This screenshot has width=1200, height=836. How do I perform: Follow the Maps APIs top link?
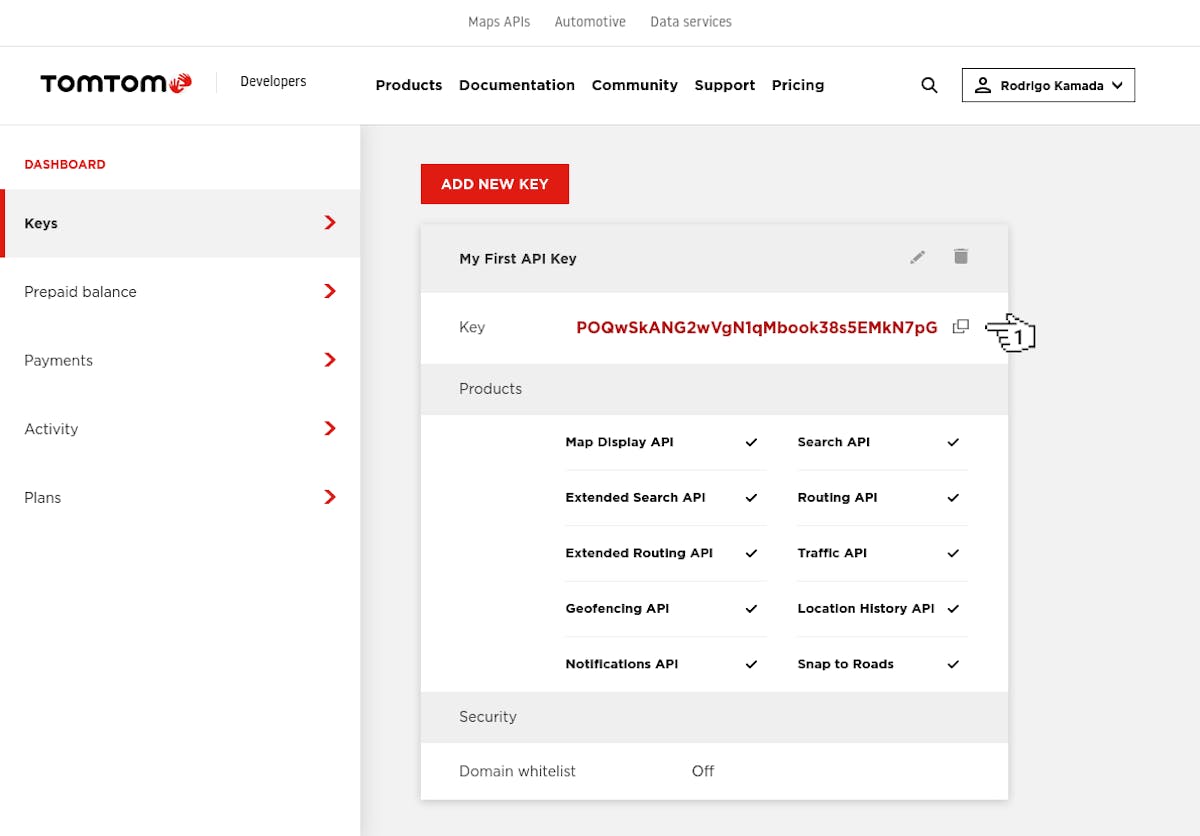(x=499, y=22)
